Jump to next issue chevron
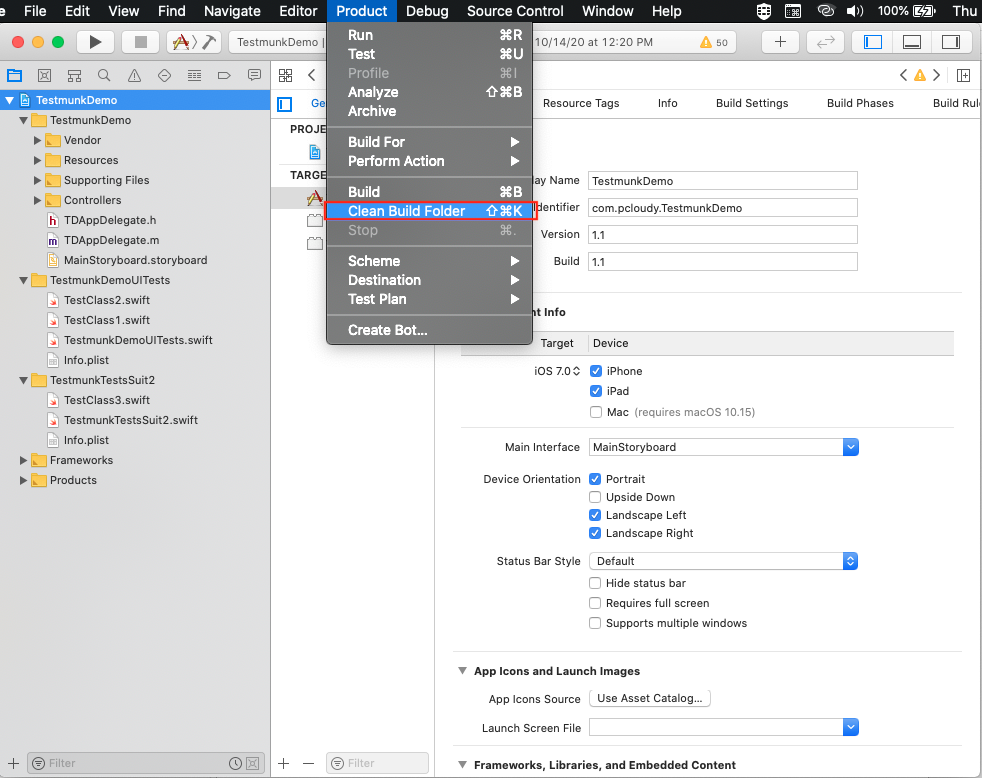982x778 pixels. (x=936, y=76)
